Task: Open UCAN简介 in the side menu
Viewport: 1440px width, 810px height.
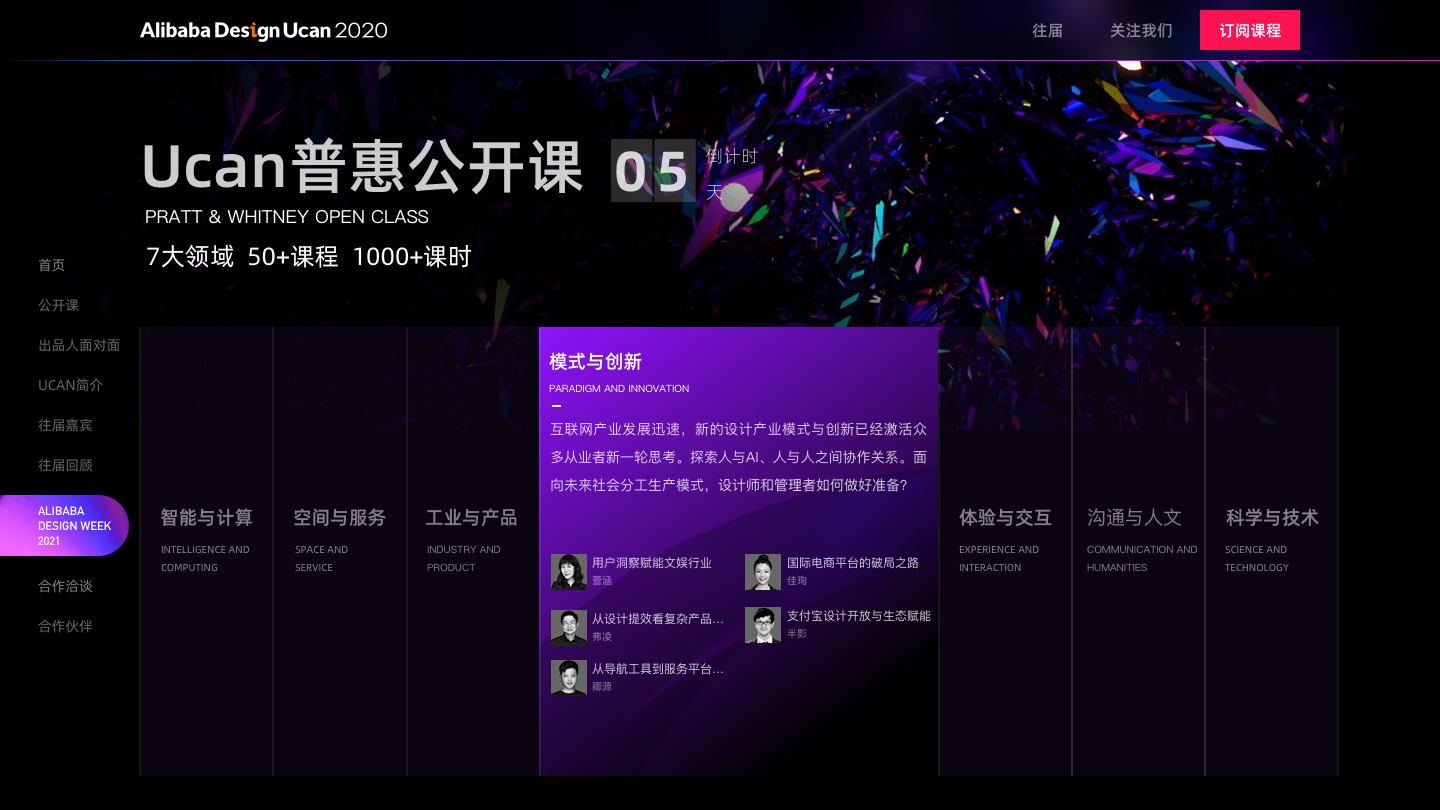Action: point(71,385)
